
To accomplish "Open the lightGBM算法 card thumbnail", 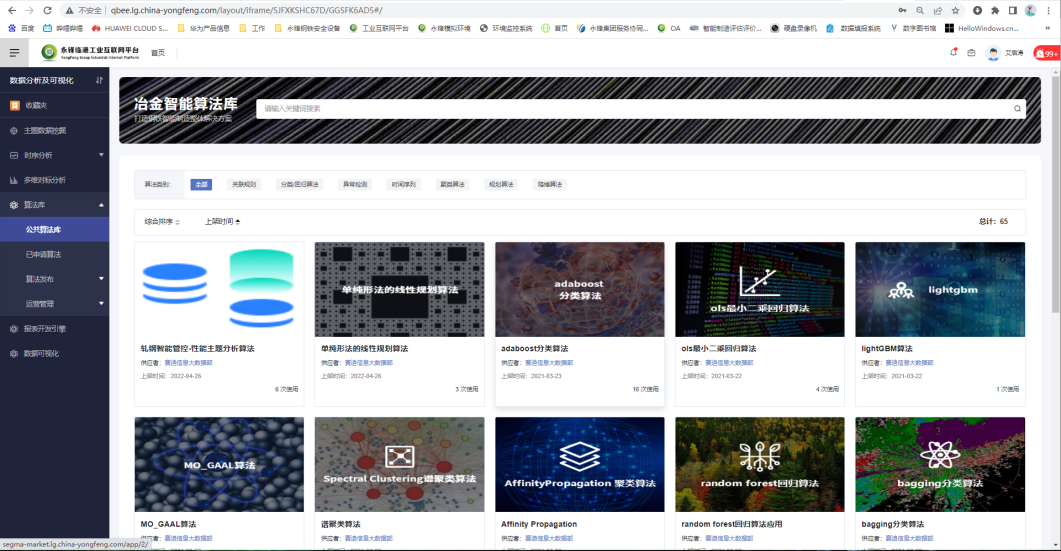I will coord(940,289).
